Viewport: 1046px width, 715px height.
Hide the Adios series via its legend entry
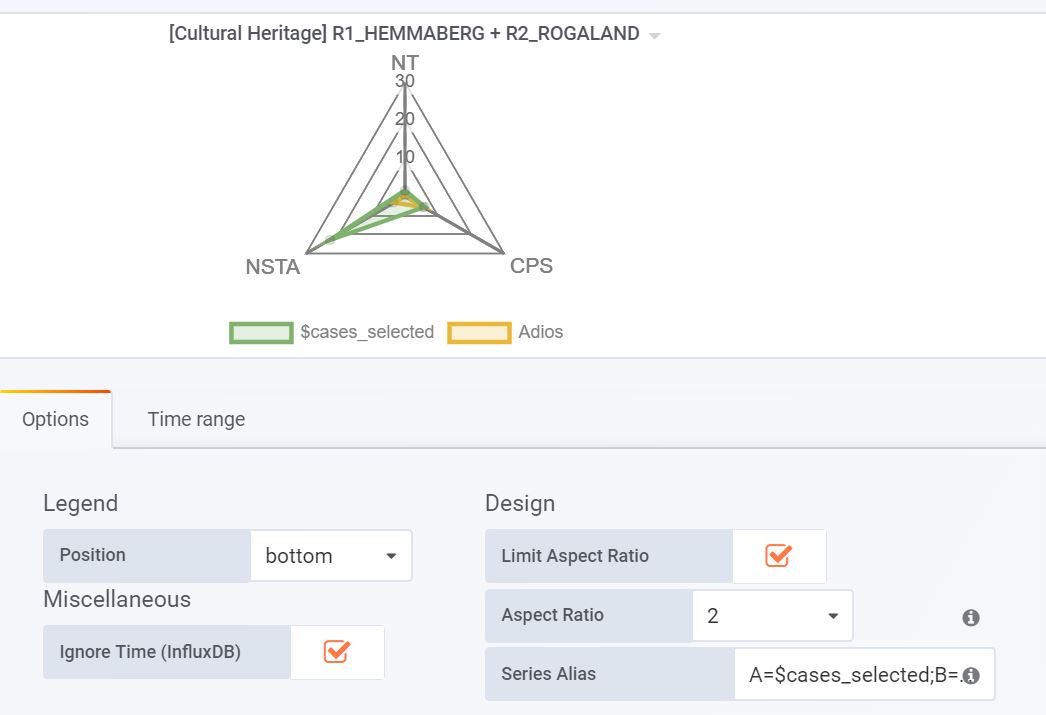541,332
